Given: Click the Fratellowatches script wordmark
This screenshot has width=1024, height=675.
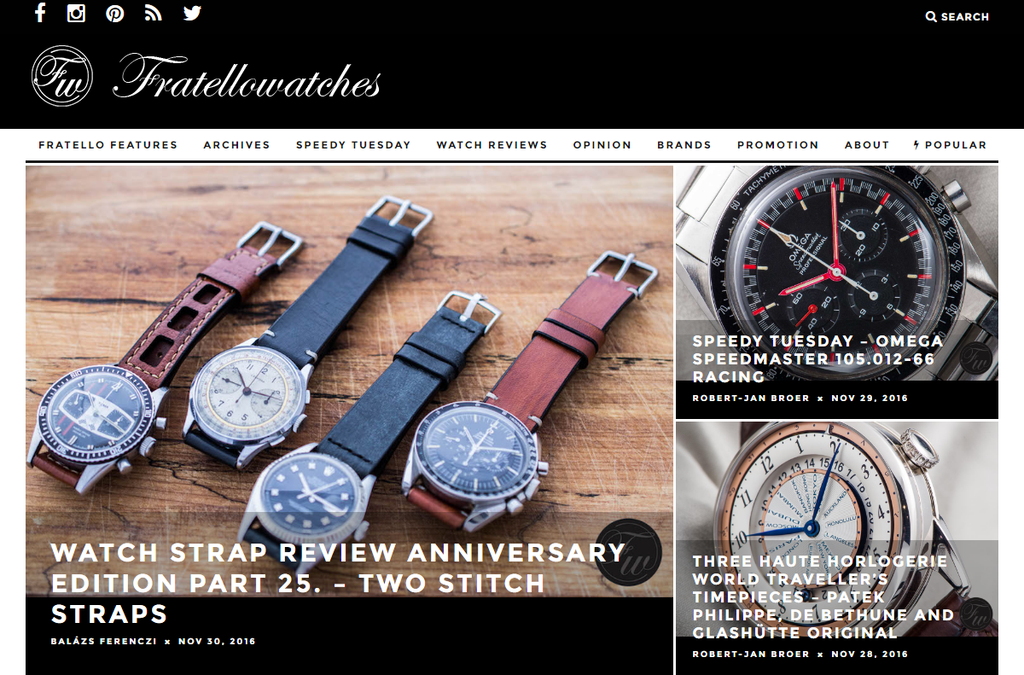Looking at the screenshot, I should pos(247,77).
